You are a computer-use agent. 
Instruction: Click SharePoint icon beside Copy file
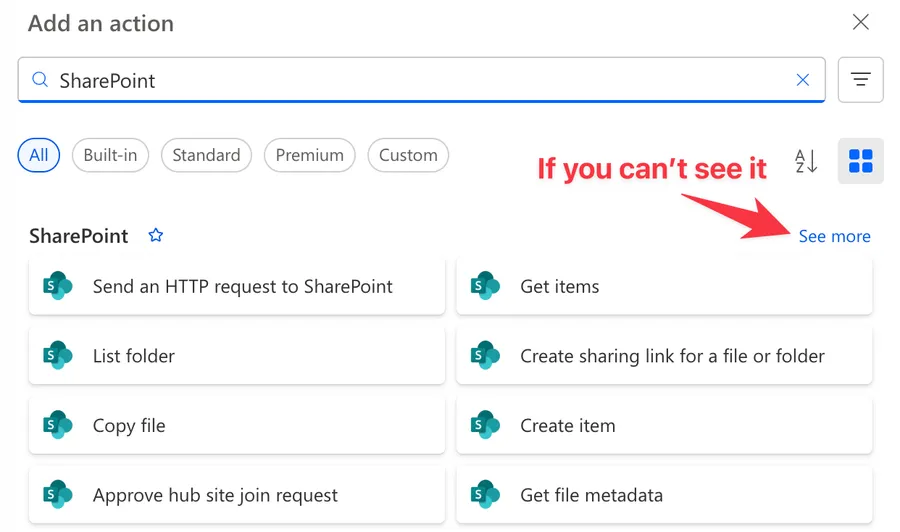[x=57, y=425]
